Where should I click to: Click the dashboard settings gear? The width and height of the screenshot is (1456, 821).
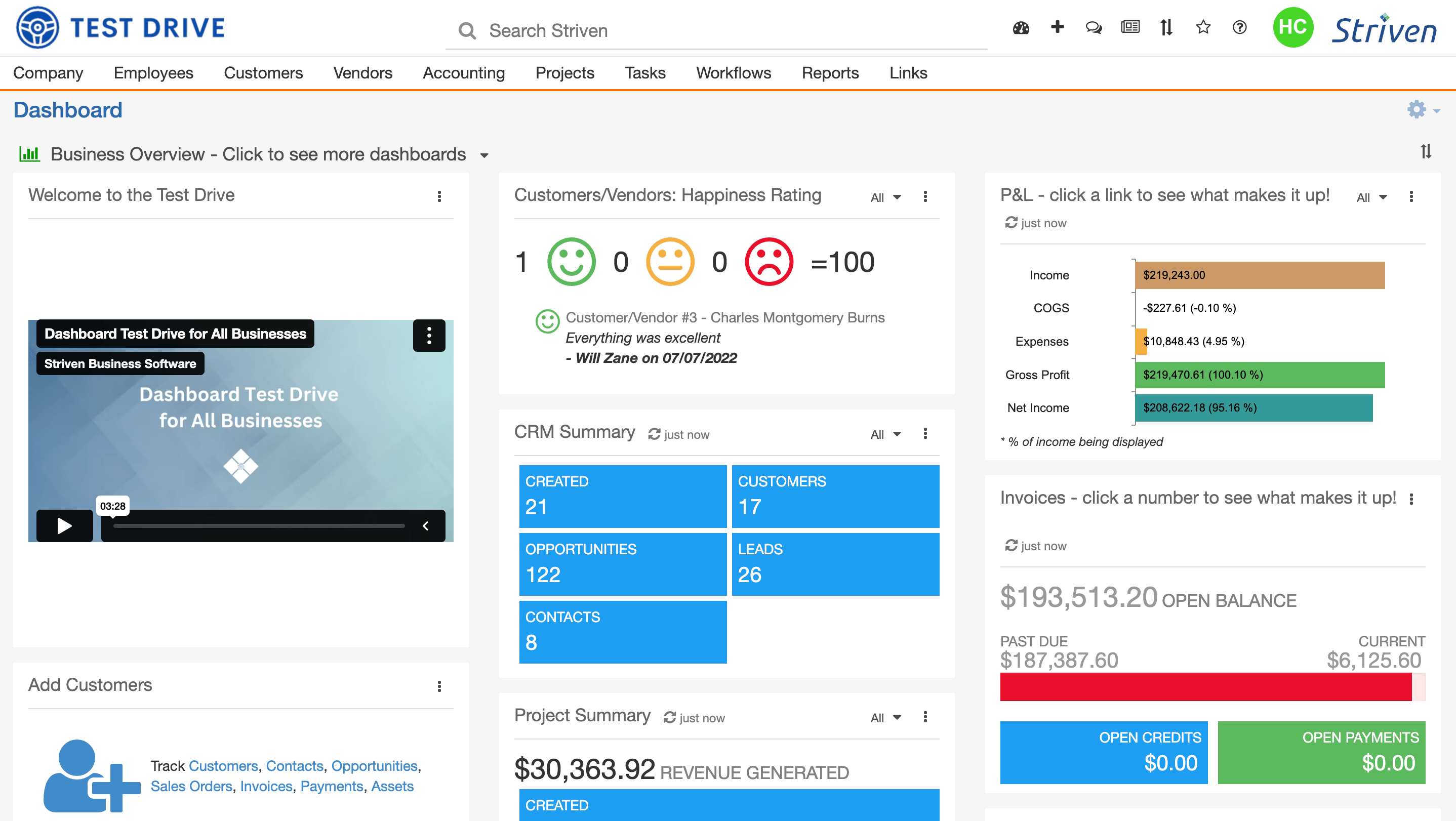coord(1417,110)
